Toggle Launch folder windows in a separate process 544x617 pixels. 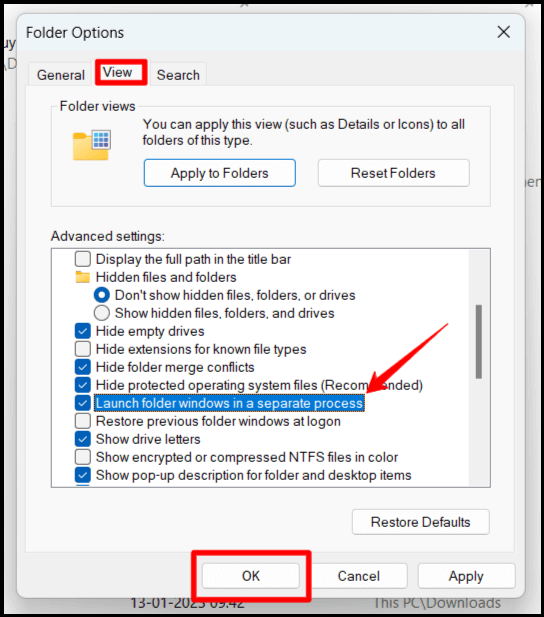(83, 403)
